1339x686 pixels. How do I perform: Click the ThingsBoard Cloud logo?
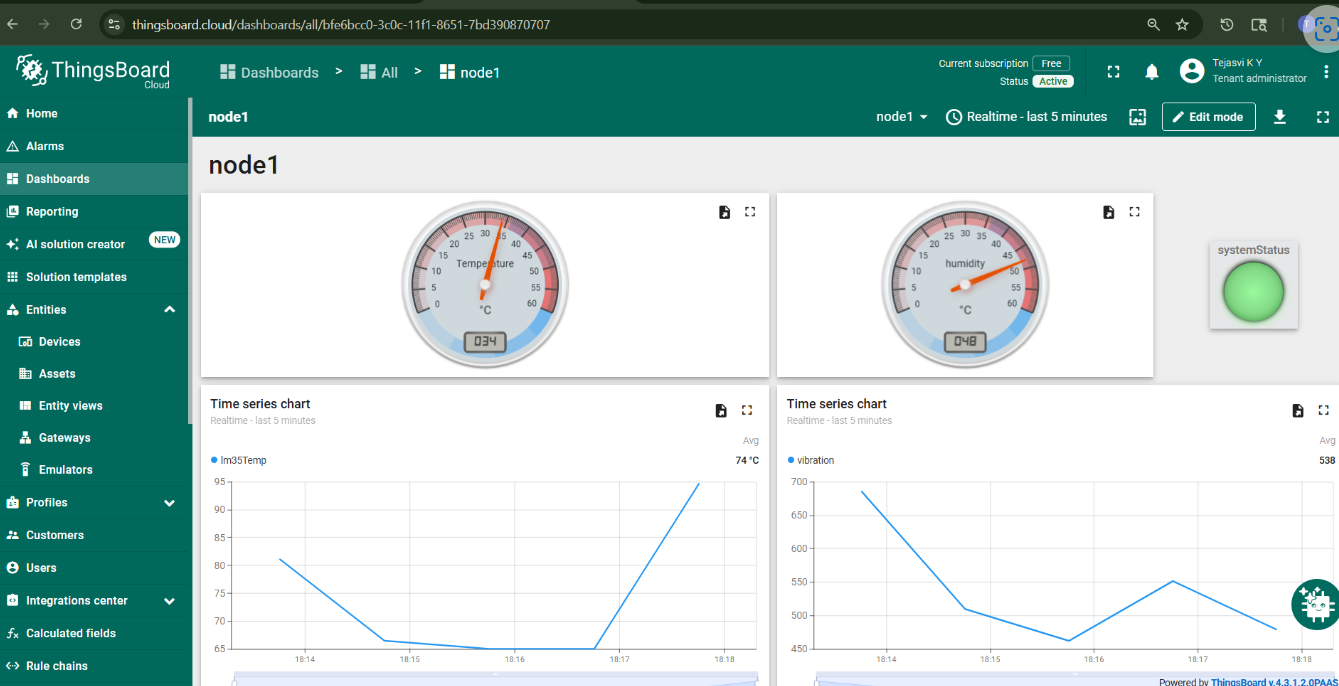(x=93, y=71)
